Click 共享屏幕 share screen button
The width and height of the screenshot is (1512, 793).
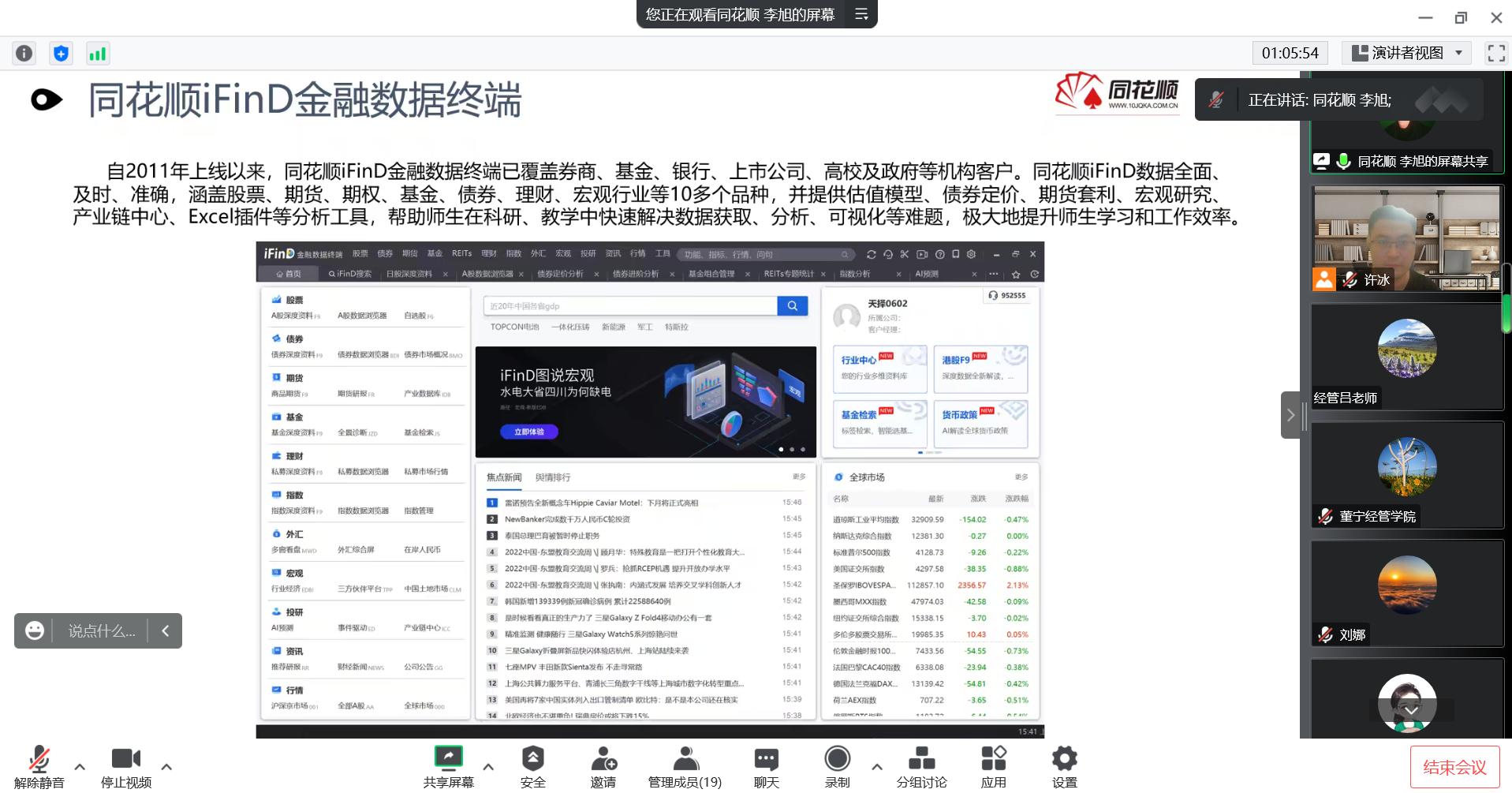pos(448,767)
